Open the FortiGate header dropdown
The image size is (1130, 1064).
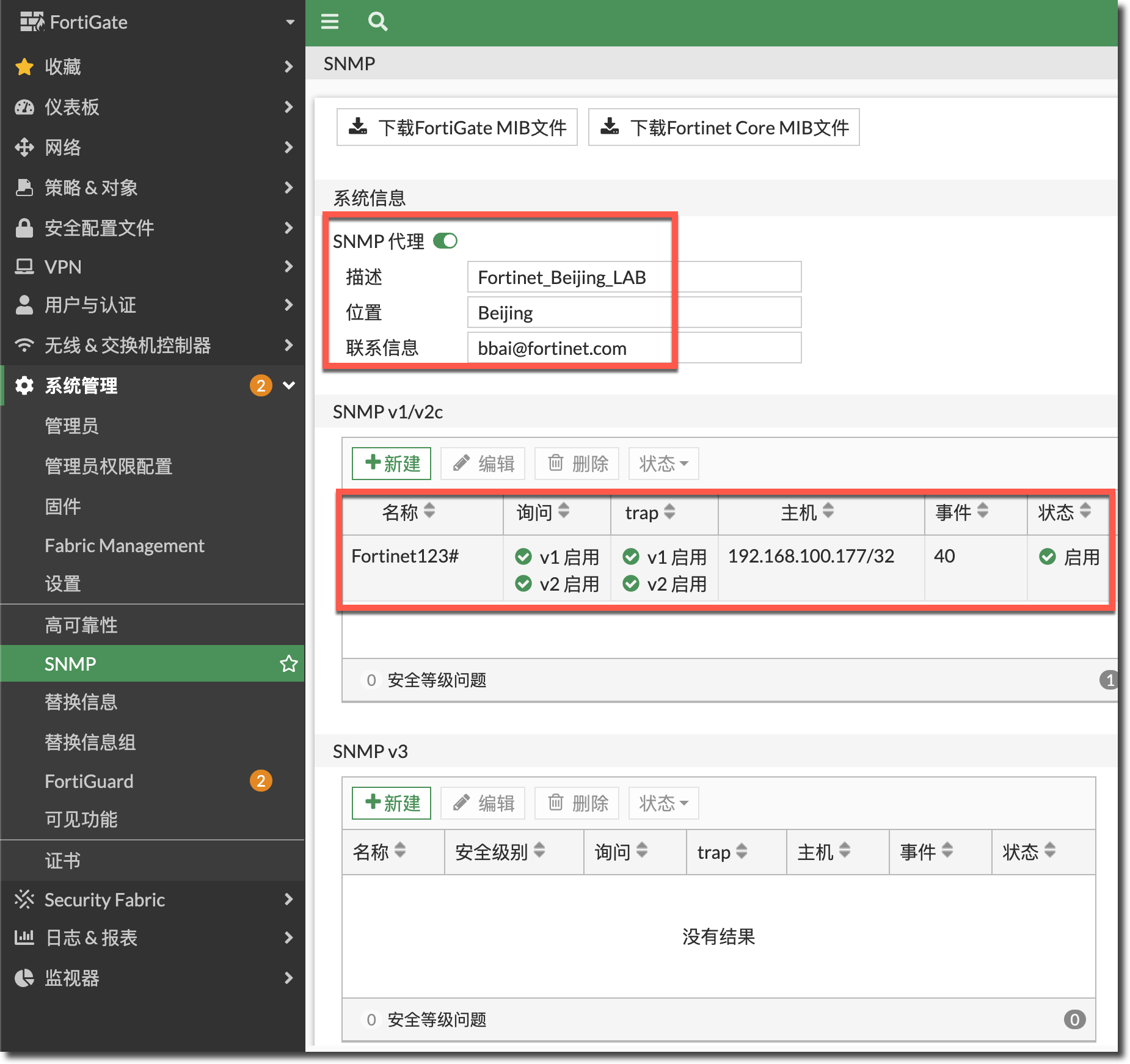click(290, 23)
